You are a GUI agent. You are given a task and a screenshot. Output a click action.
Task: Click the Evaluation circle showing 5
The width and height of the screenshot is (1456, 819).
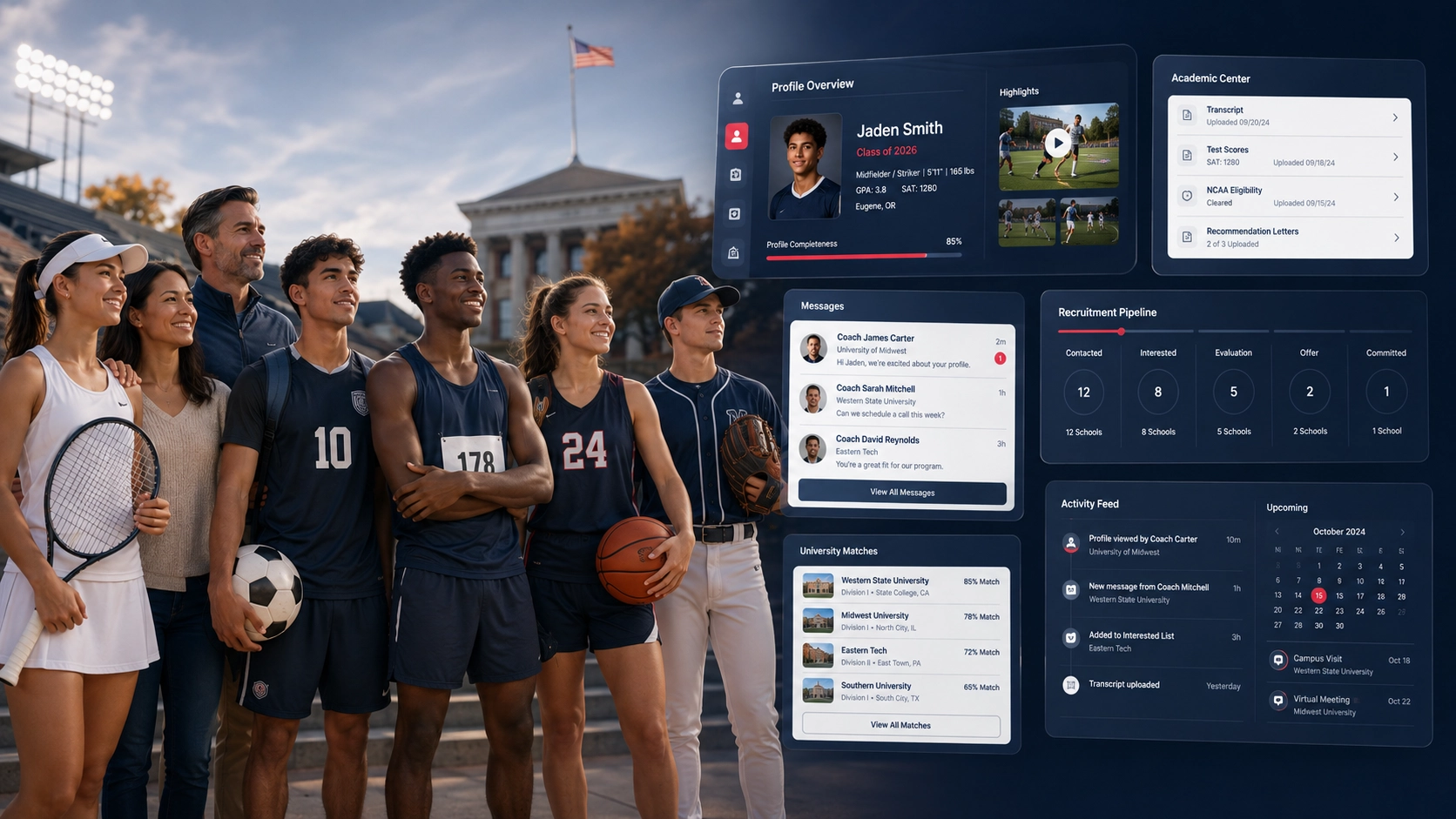(1234, 393)
